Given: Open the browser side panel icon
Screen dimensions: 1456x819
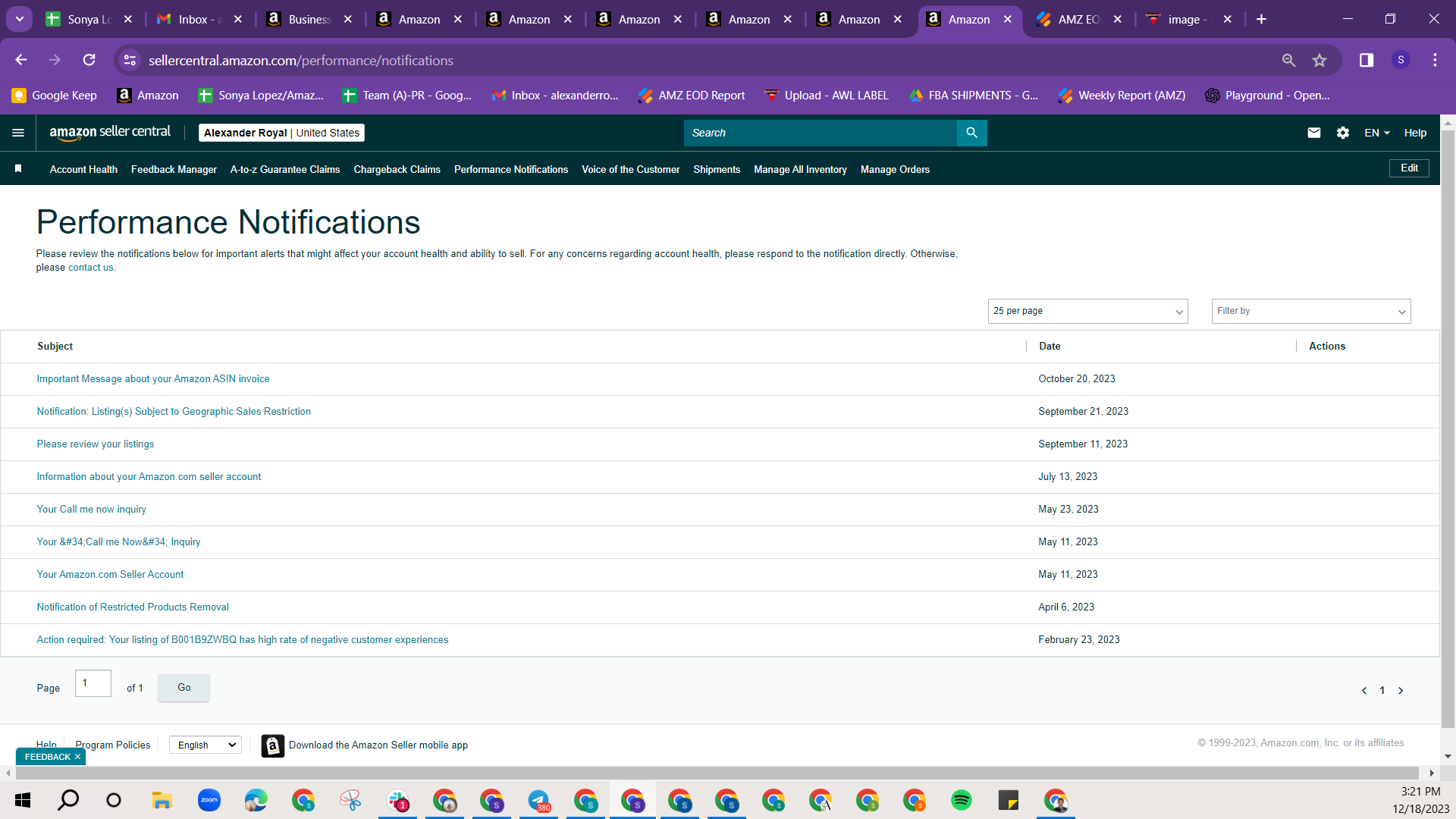Looking at the screenshot, I should [x=1367, y=60].
